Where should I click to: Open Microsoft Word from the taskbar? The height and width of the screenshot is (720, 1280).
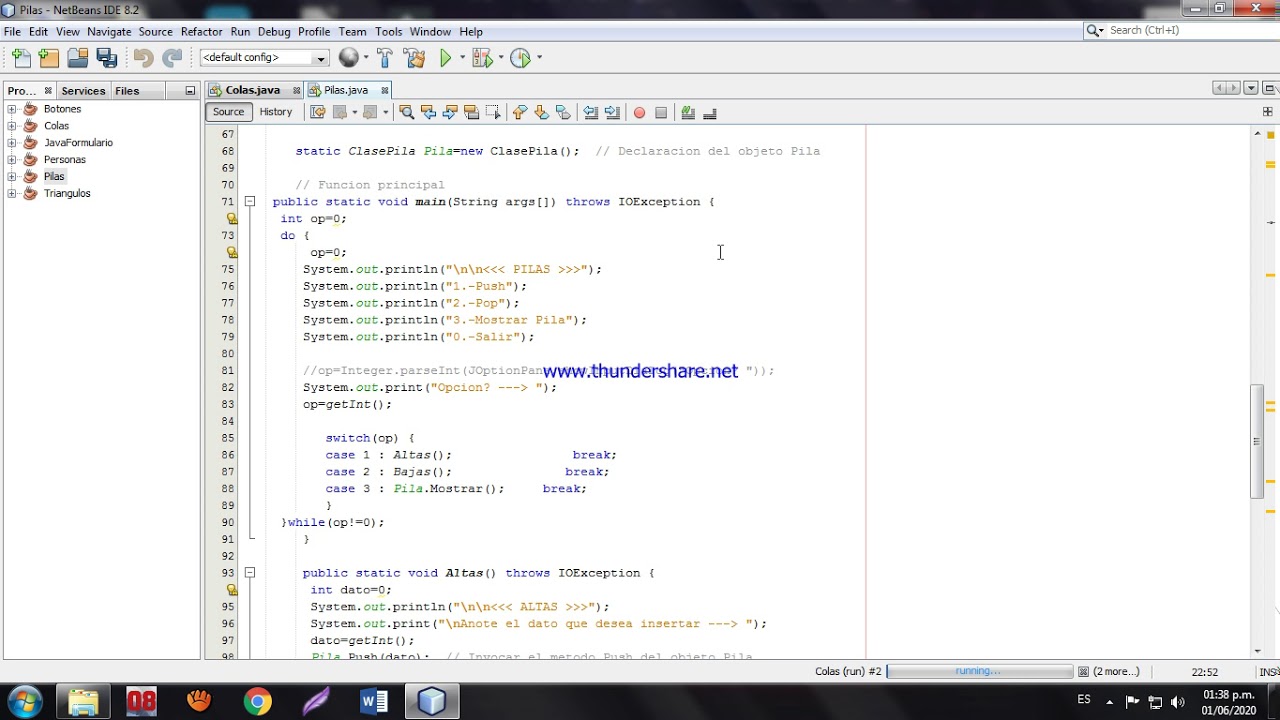(374, 701)
